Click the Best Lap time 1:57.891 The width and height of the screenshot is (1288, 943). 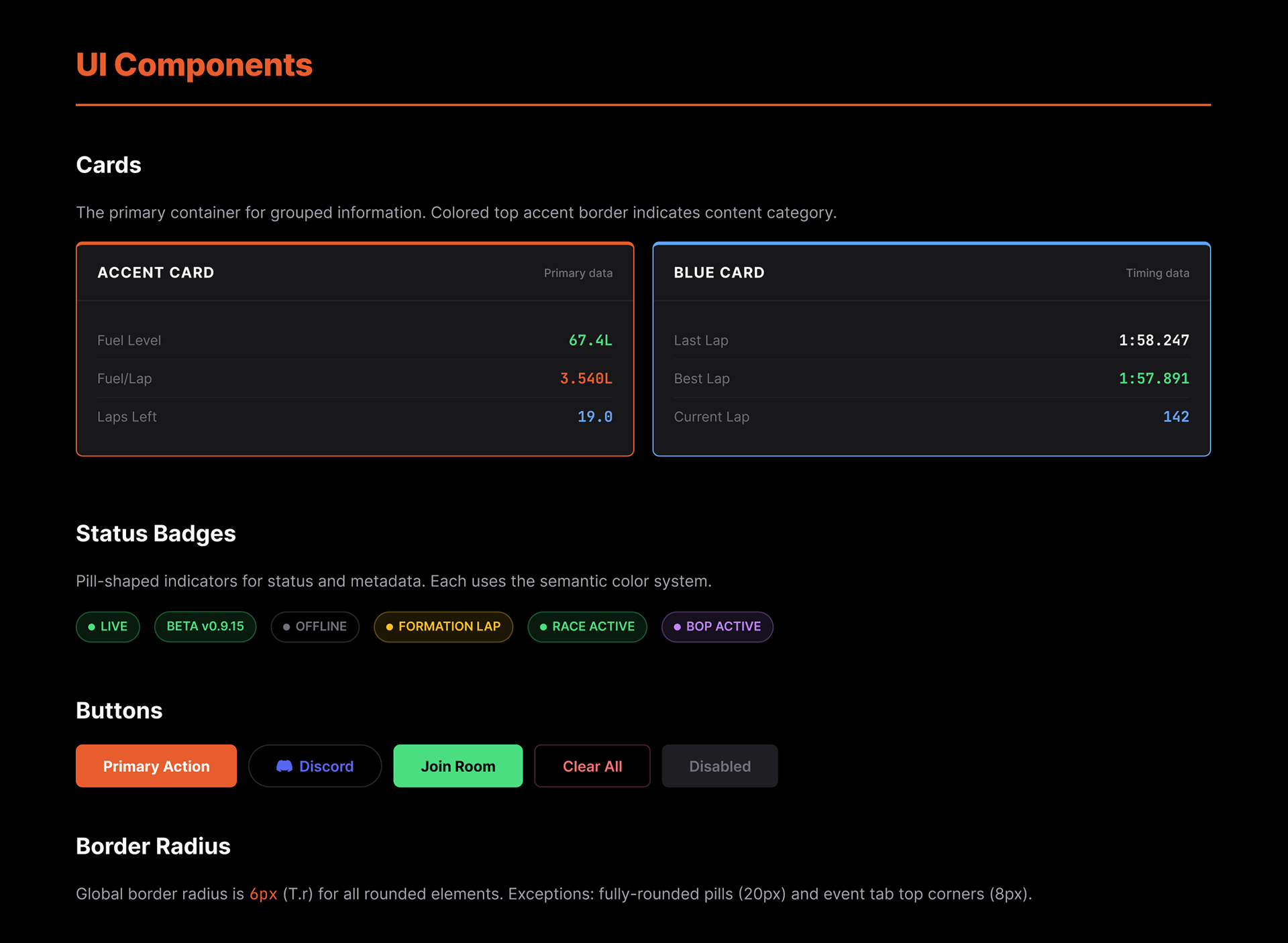[1153, 379]
